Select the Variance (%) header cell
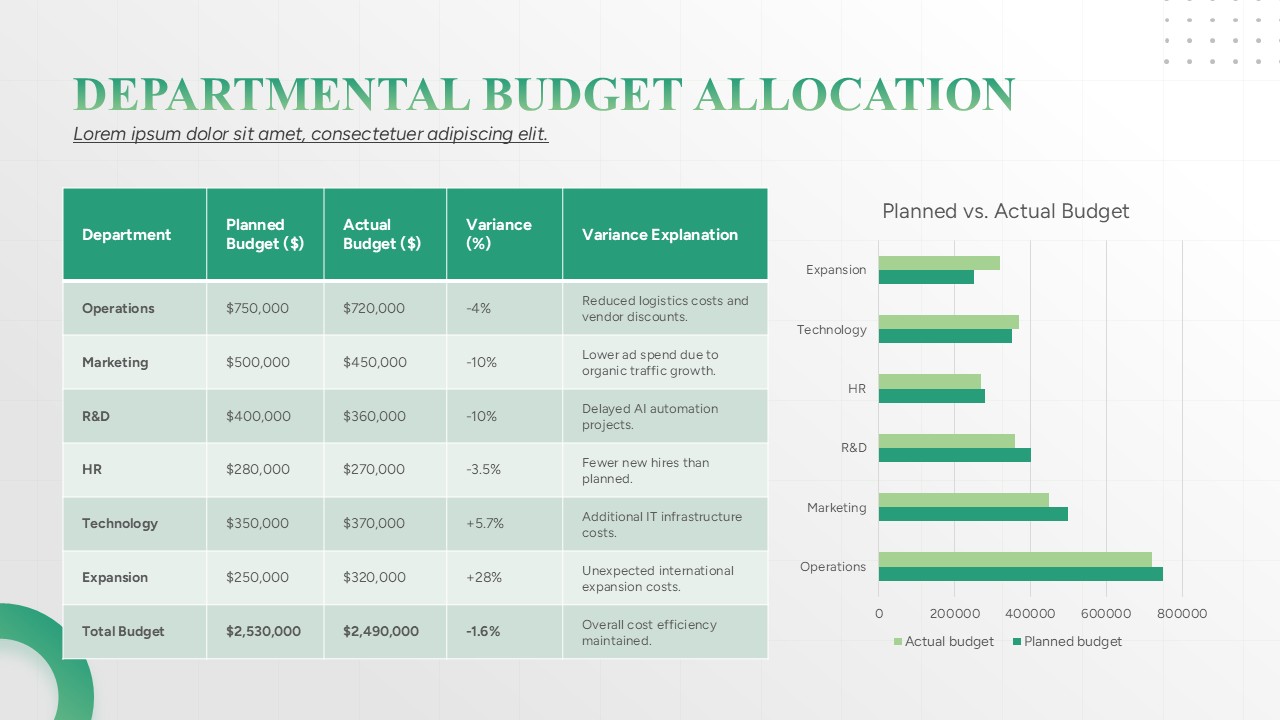 (505, 234)
